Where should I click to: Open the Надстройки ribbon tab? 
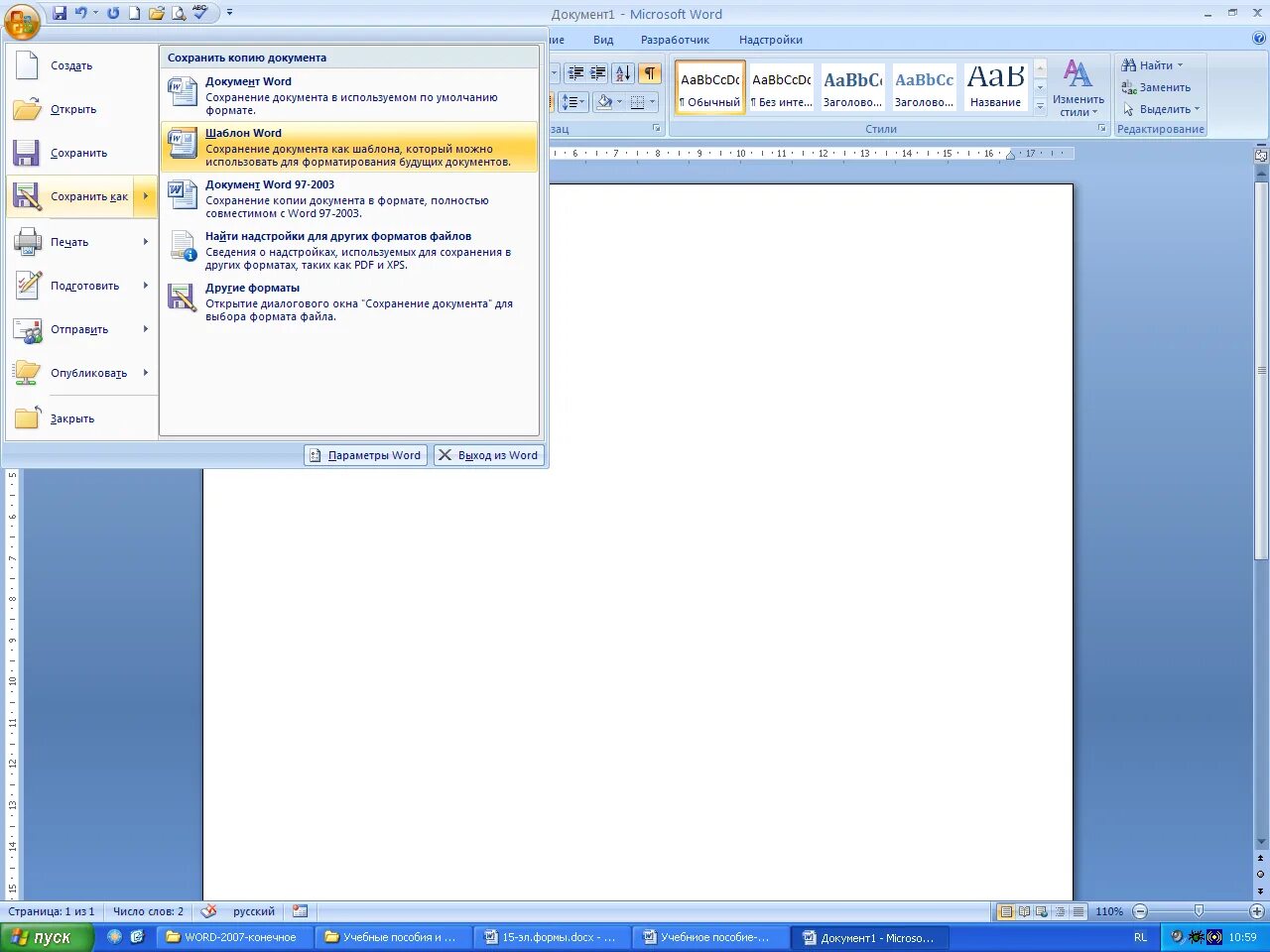point(771,40)
